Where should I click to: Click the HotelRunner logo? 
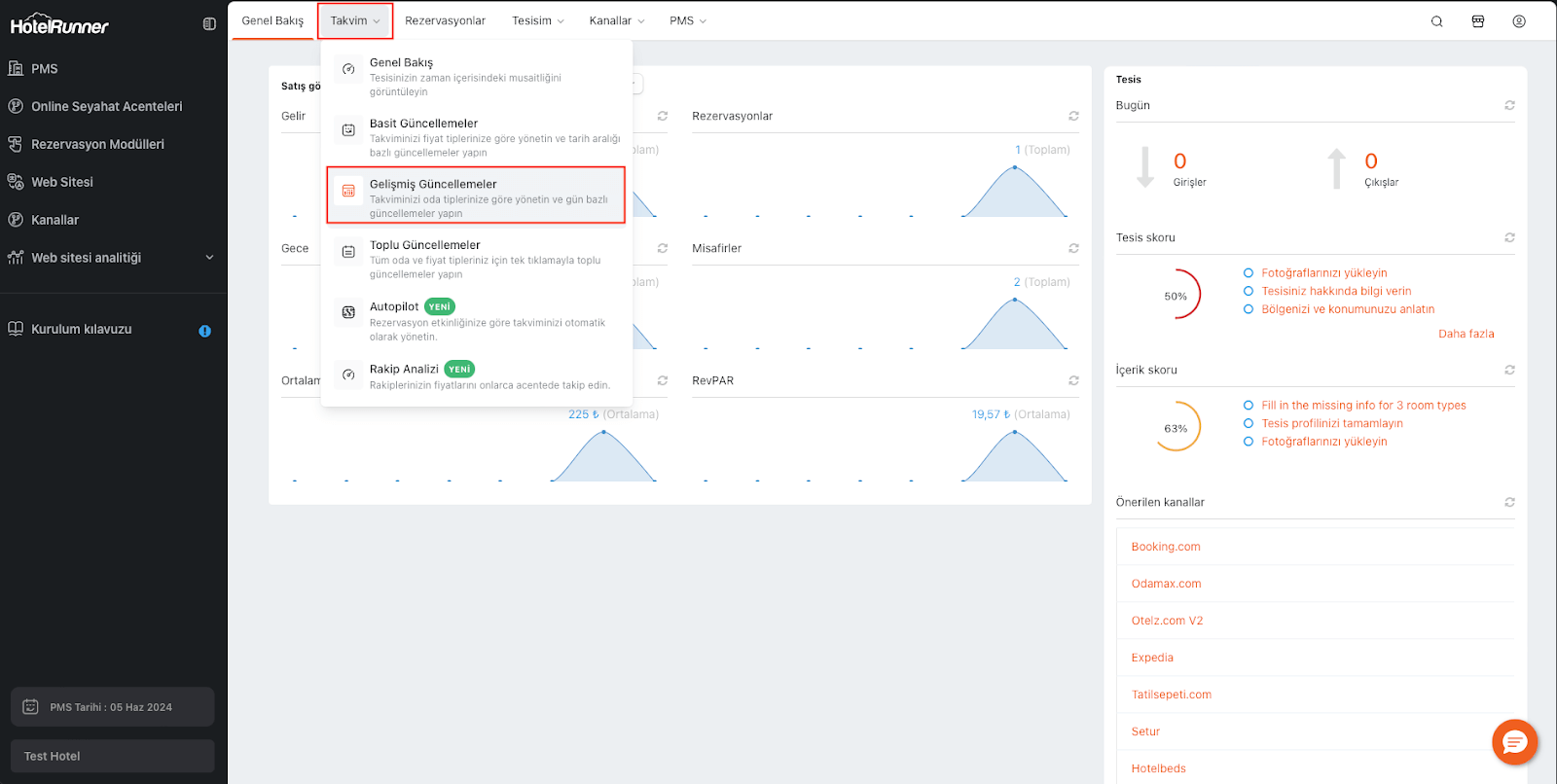click(x=60, y=25)
